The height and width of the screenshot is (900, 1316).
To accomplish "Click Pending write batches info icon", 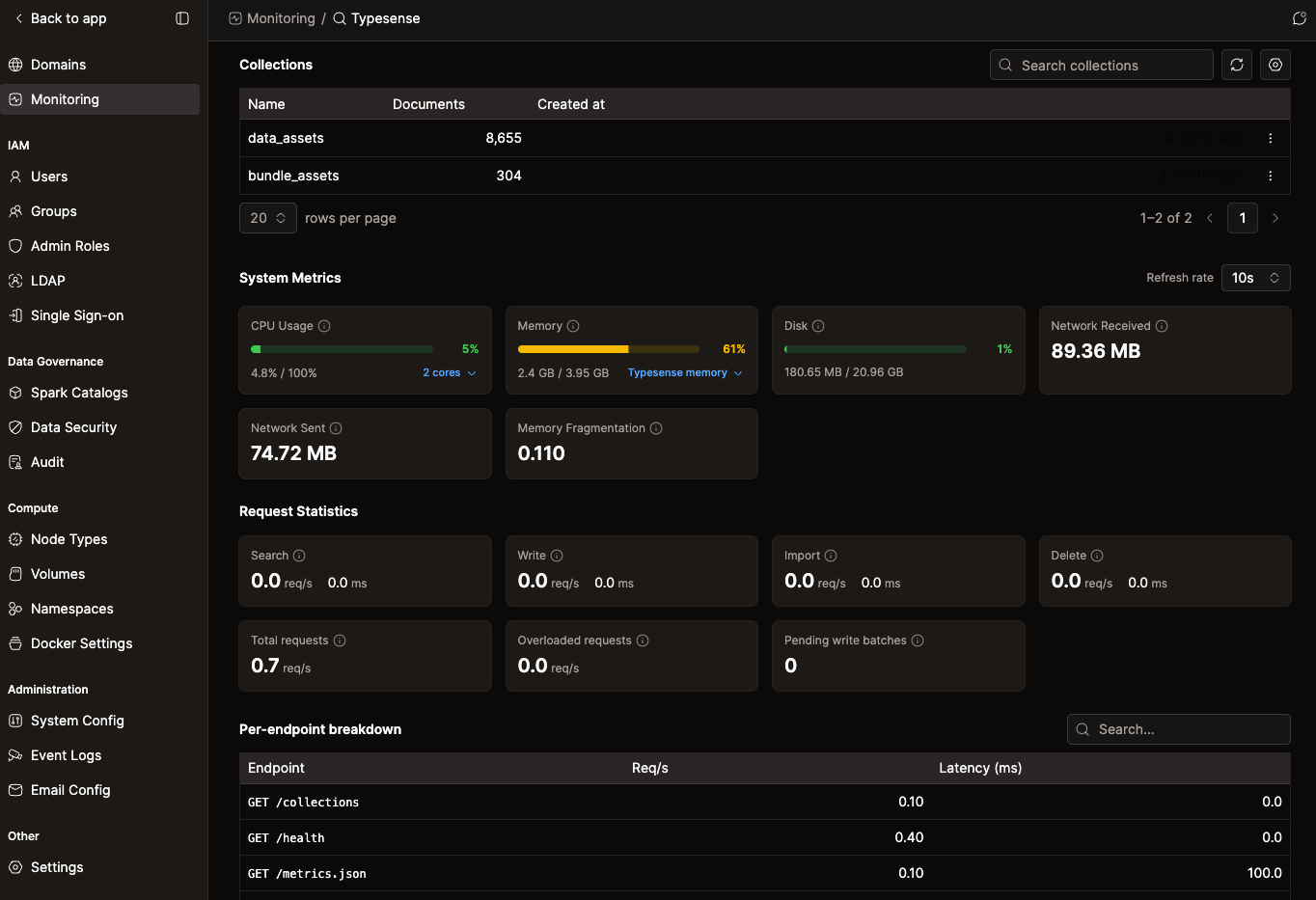I will click(918, 641).
